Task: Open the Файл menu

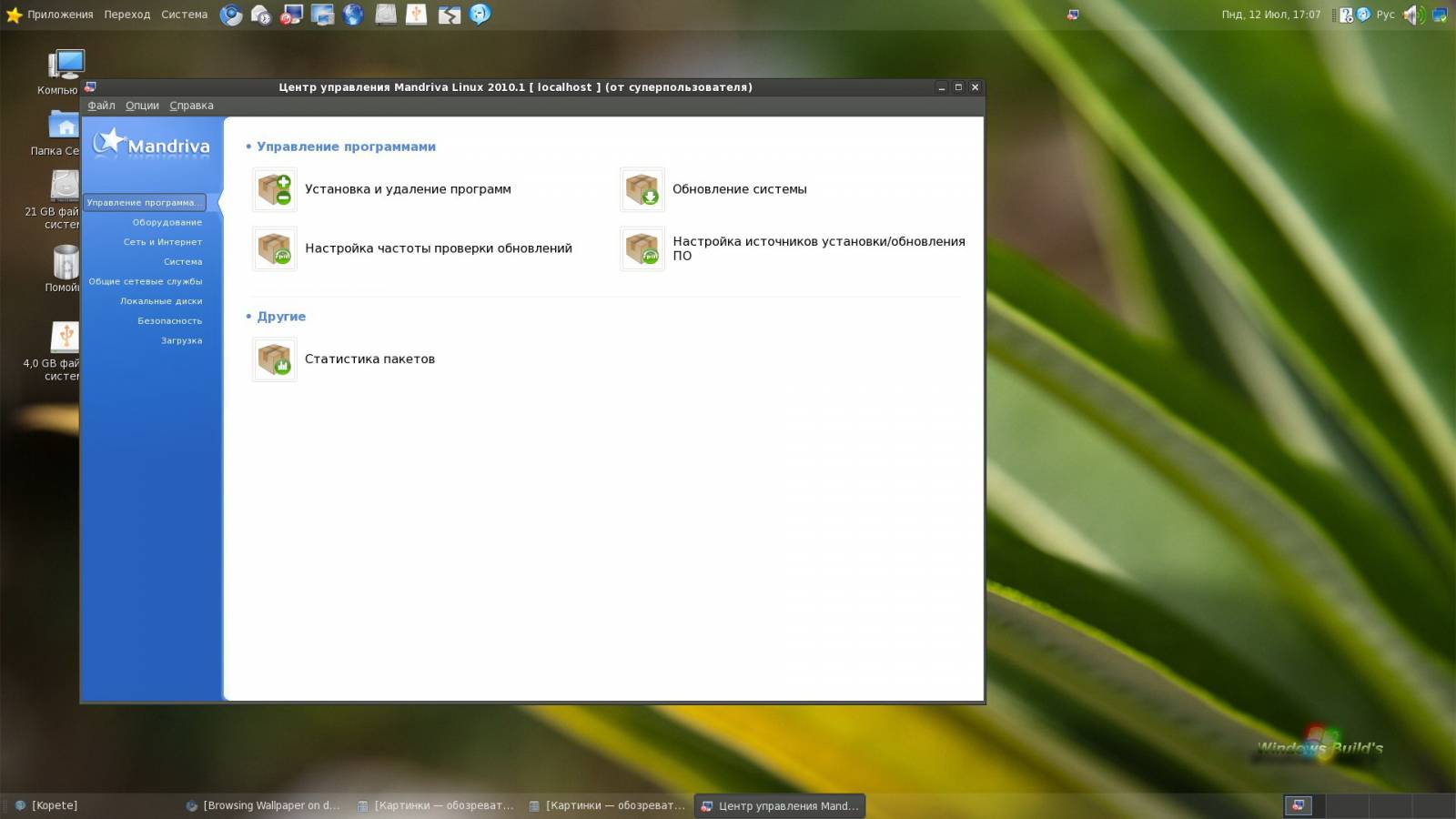Action: point(101,106)
